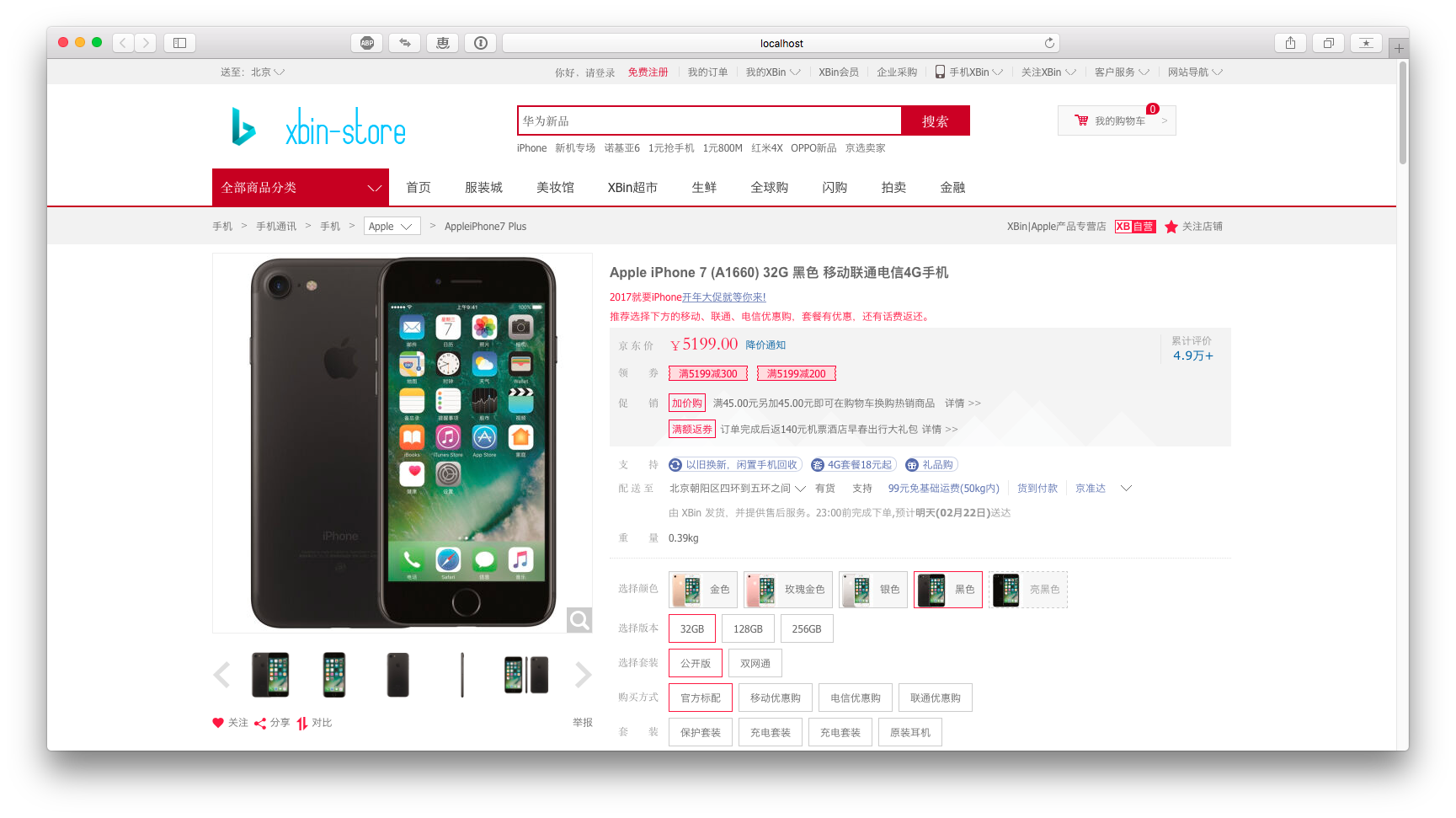The image size is (1456, 818).
Task: Claim 满5199减300 coupon
Action: (x=708, y=373)
